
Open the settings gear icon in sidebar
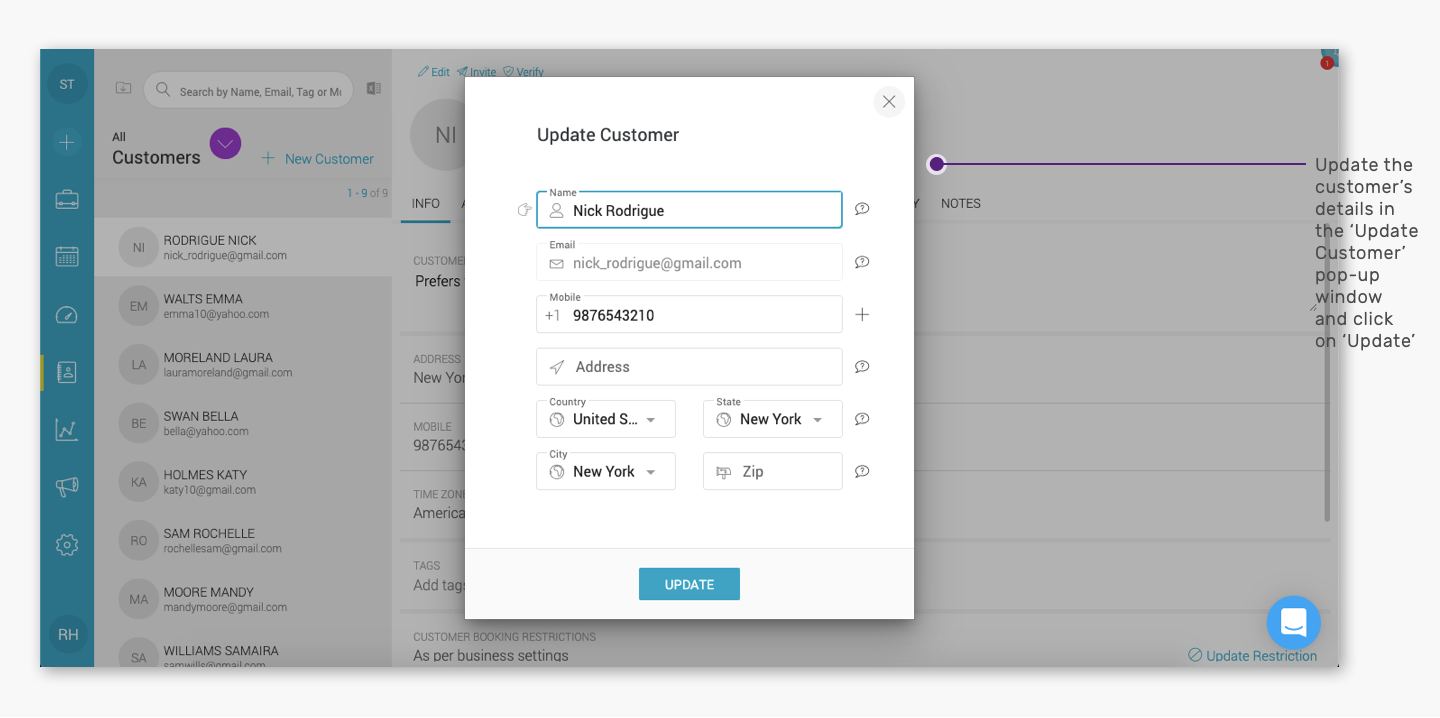[x=67, y=545]
